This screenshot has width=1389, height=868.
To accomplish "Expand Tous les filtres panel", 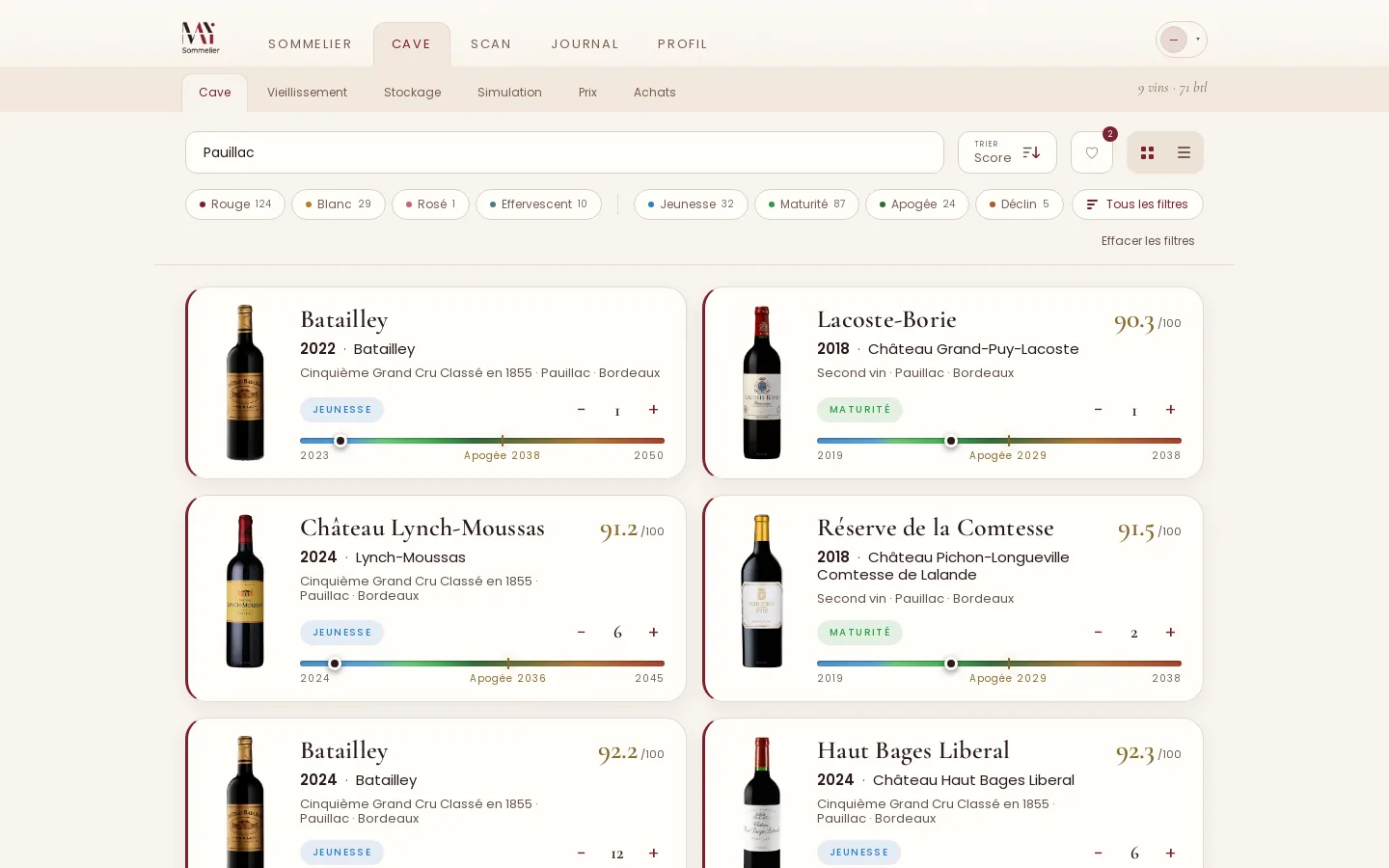I will 1137,204.
